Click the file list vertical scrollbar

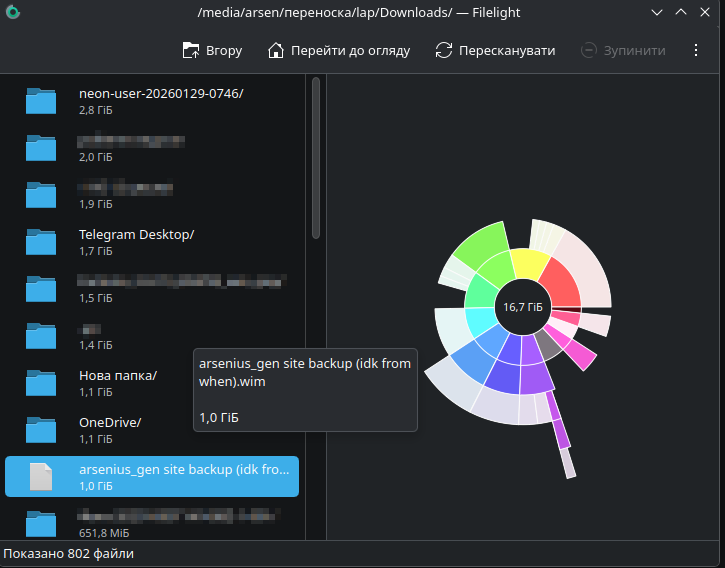(x=316, y=160)
